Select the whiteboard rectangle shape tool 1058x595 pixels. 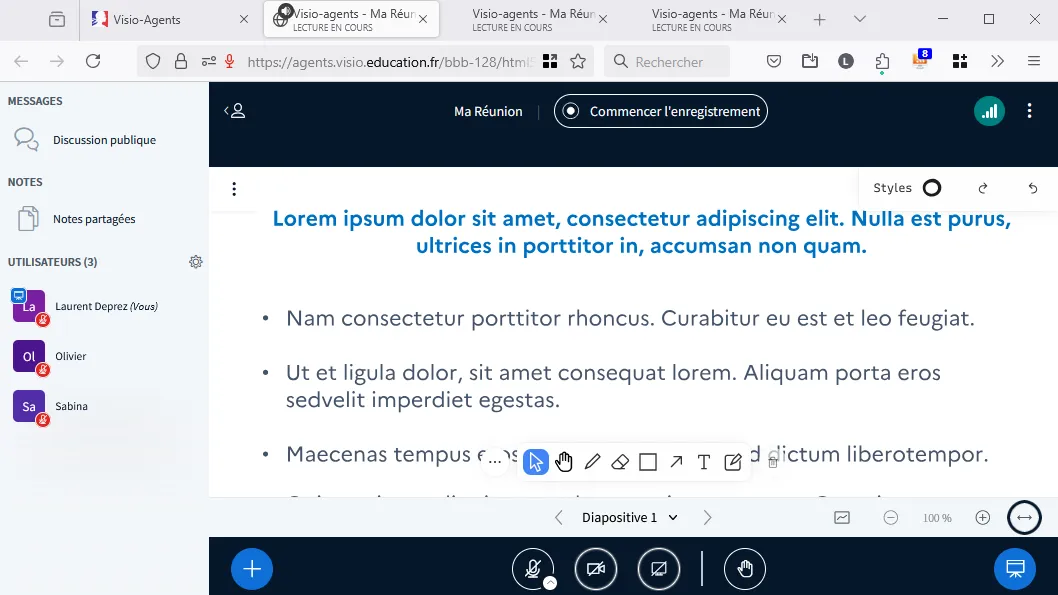point(648,462)
